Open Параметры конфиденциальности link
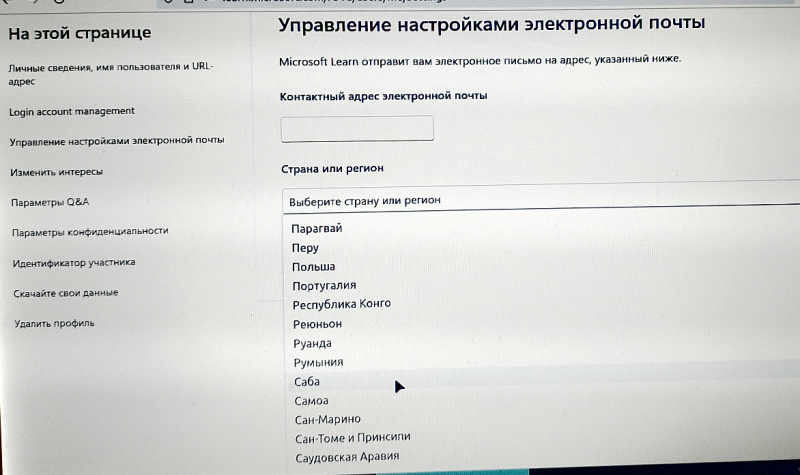 click(x=90, y=232)
